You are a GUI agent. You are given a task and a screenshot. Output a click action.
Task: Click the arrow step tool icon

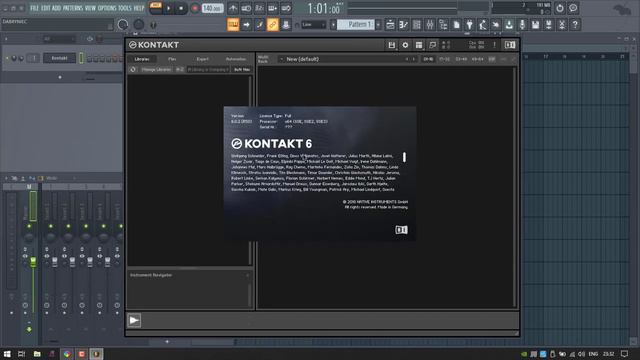[246, 25]
